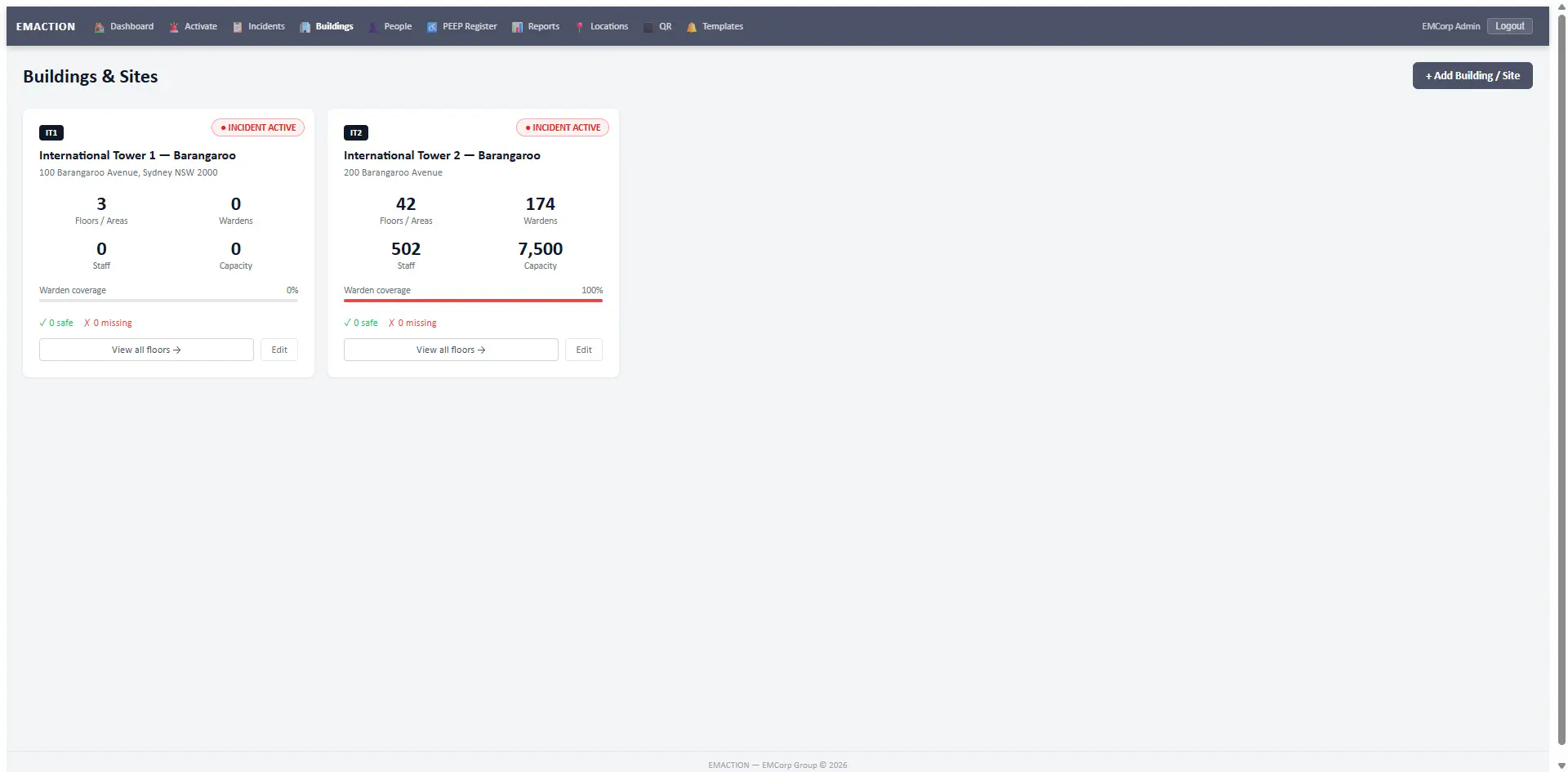Click the 7,500 Capacity value
Viewport: 1568px width, 784px height.
point(540,249)
